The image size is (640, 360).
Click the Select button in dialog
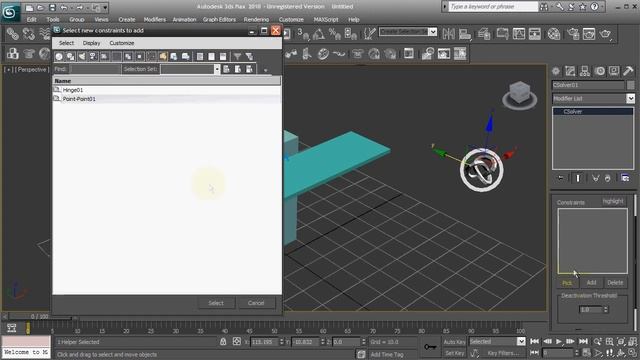point(216,303)
